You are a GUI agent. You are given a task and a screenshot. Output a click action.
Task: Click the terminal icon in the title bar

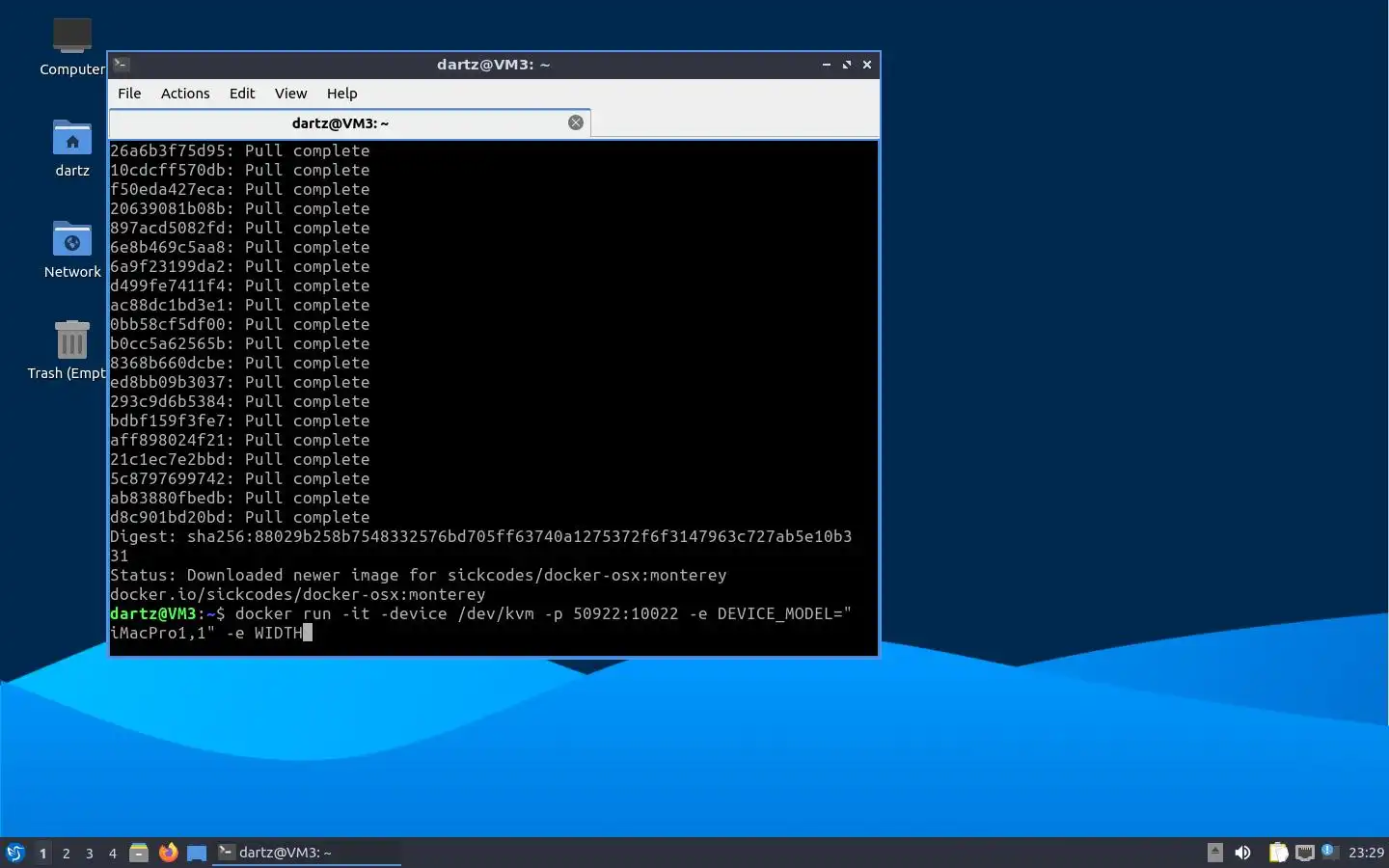point(122,65)
